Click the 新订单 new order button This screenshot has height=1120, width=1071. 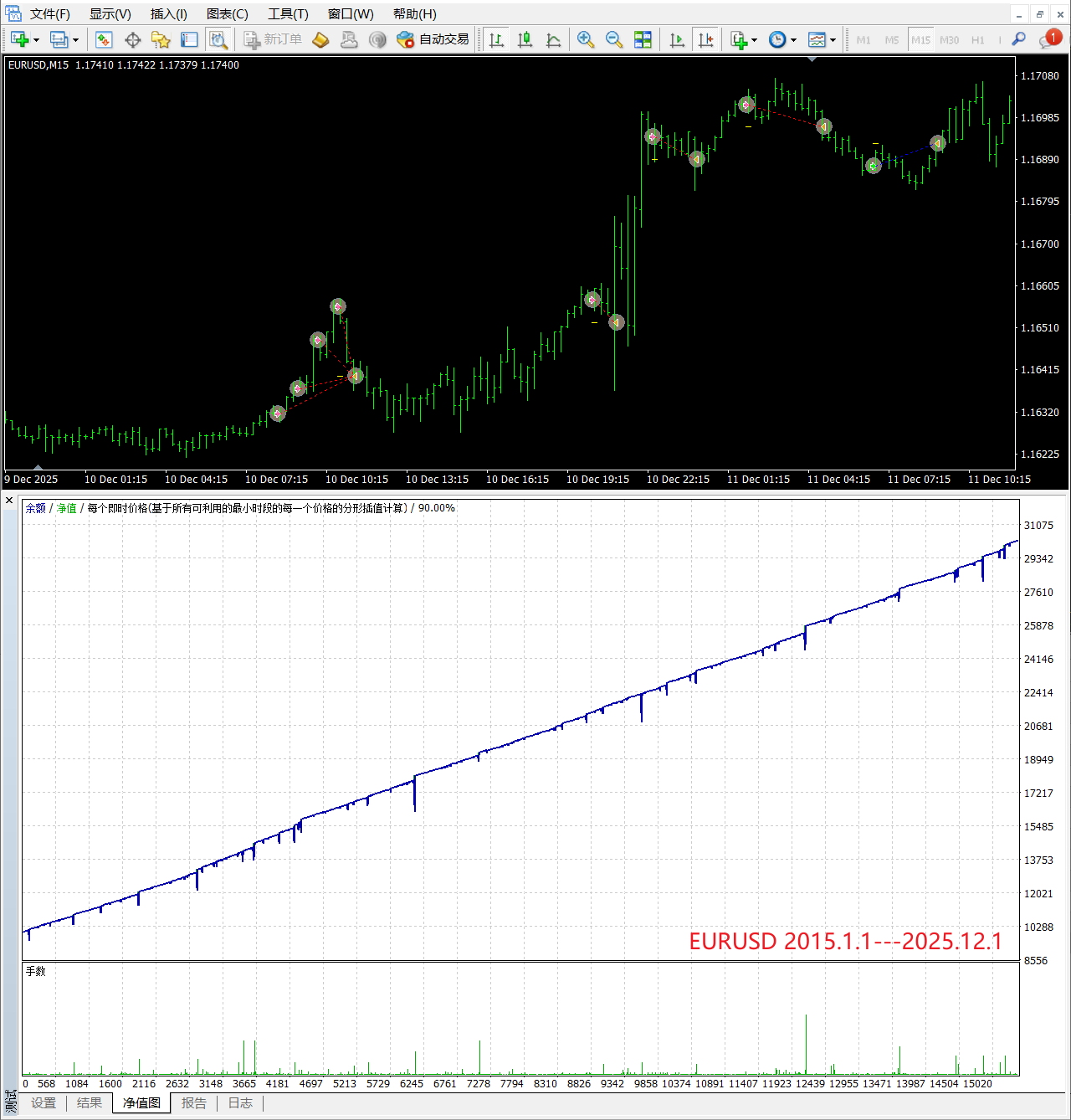click(x=273, y=39)
